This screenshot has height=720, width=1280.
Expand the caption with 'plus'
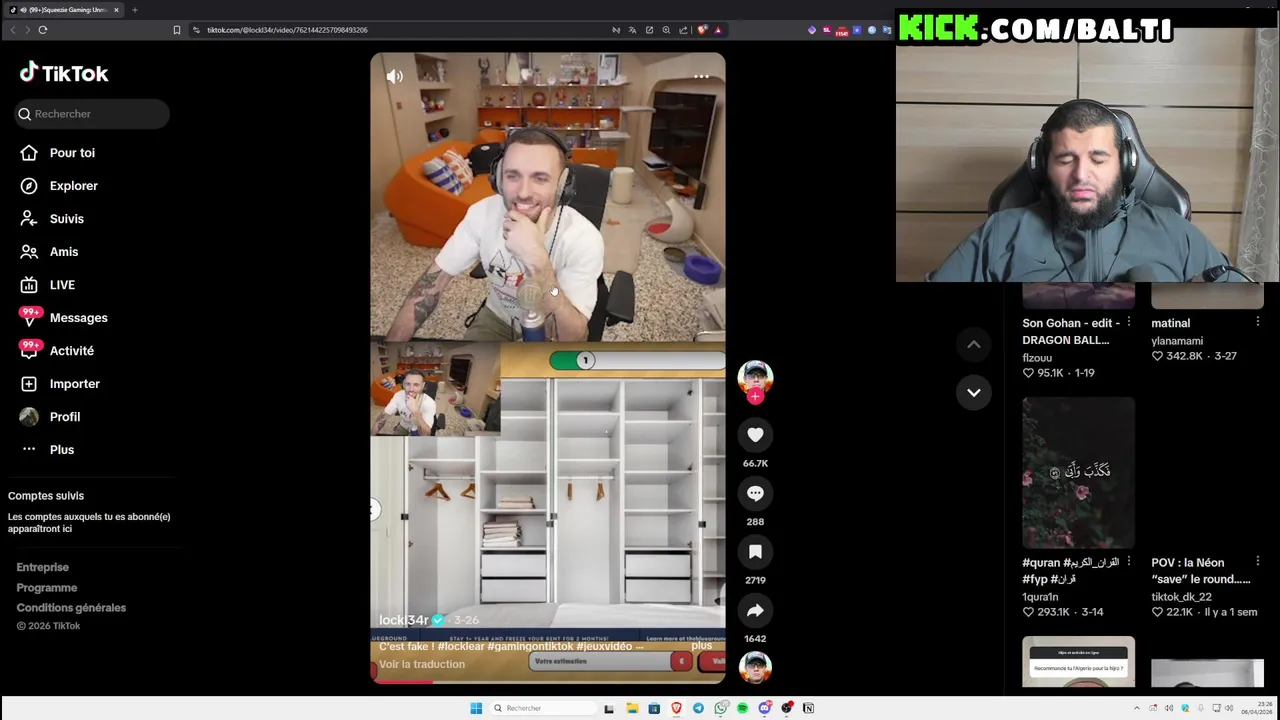pyautogui.click(x=702, y=646)
